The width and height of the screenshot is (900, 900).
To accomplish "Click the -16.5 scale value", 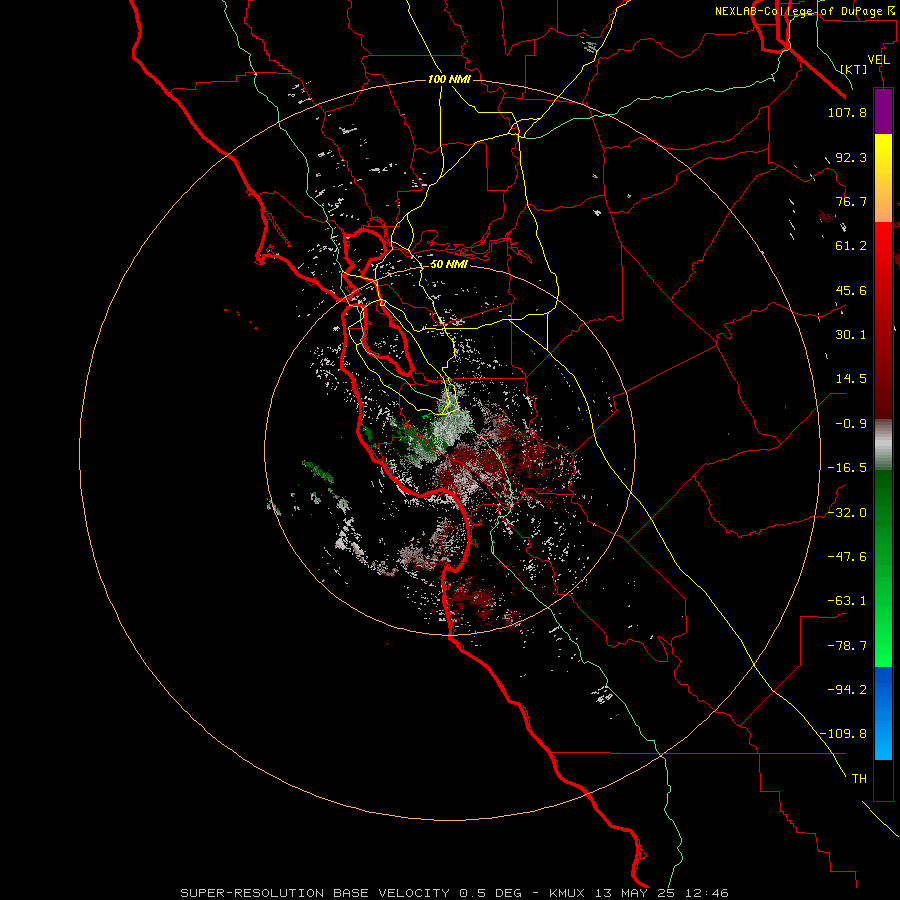I will (x=847, y=468).
